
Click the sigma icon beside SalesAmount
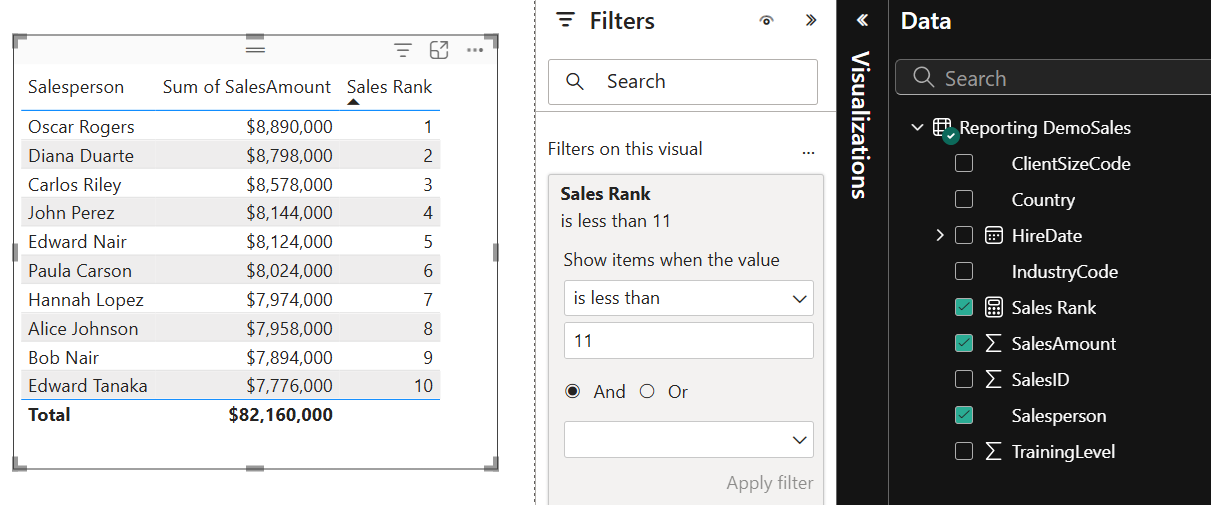pos(994,344)
